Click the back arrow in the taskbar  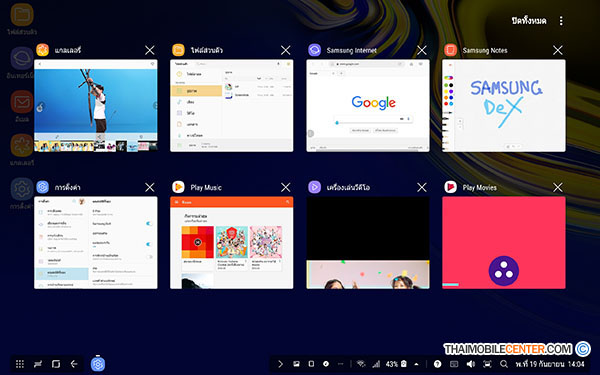pos(74,364)
